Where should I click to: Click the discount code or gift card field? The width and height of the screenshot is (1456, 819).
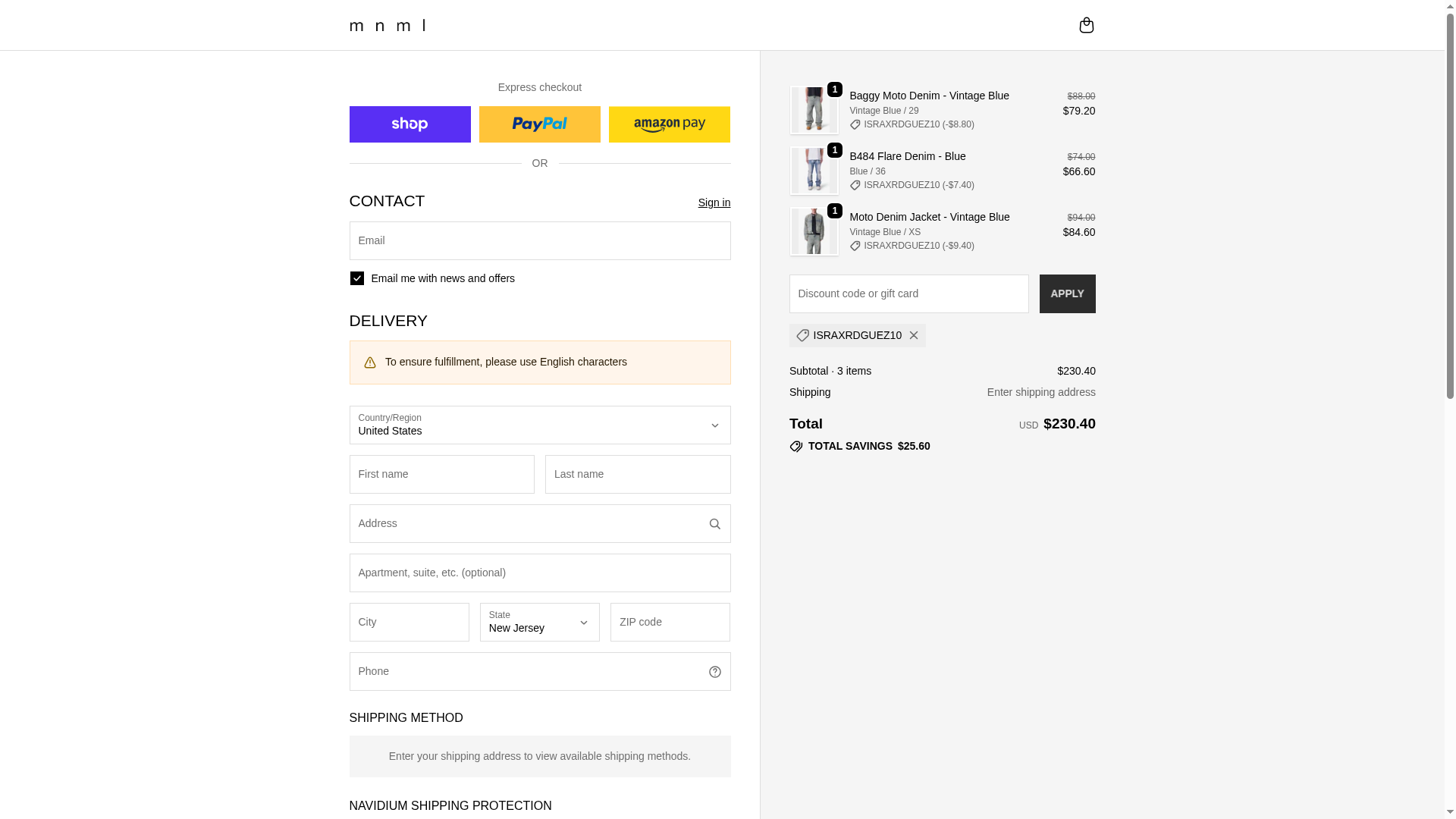coord(908,293)
